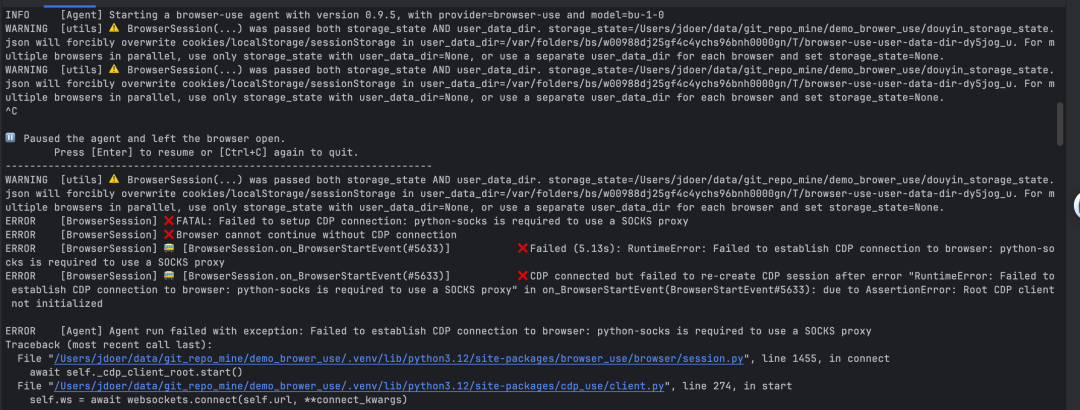The image size is (1080, 410).
Task: Click the 'Press [Enter] to resume' line
Action: click(x=205, y=152)
